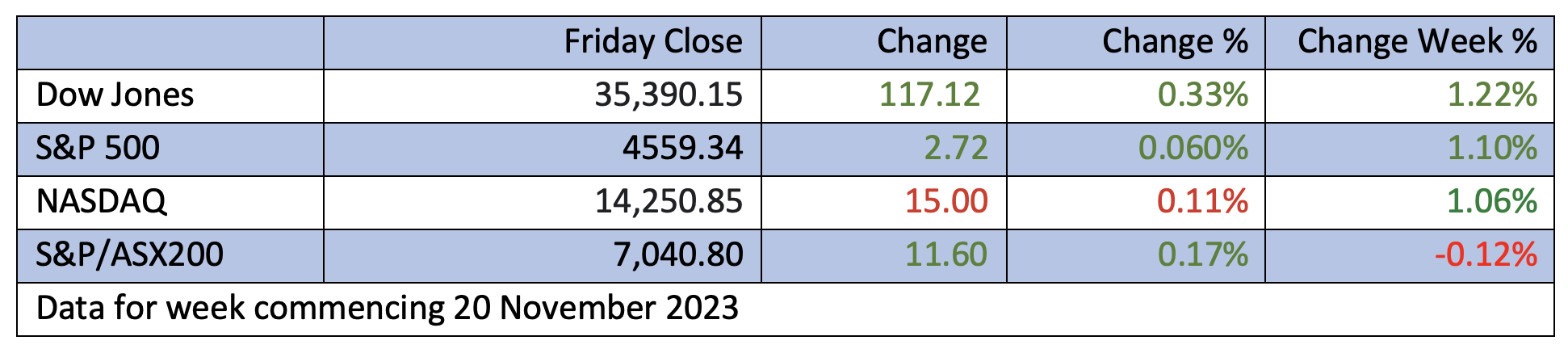The height and width of the screenshot is (349, 1568).
Task: Select the week commencing 20 November footnote
Action: [x=388, y=309]
